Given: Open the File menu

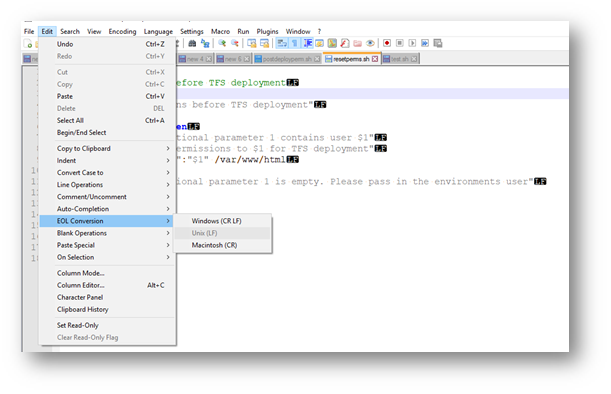Looking at the screenshot, I should coord(29,32).
